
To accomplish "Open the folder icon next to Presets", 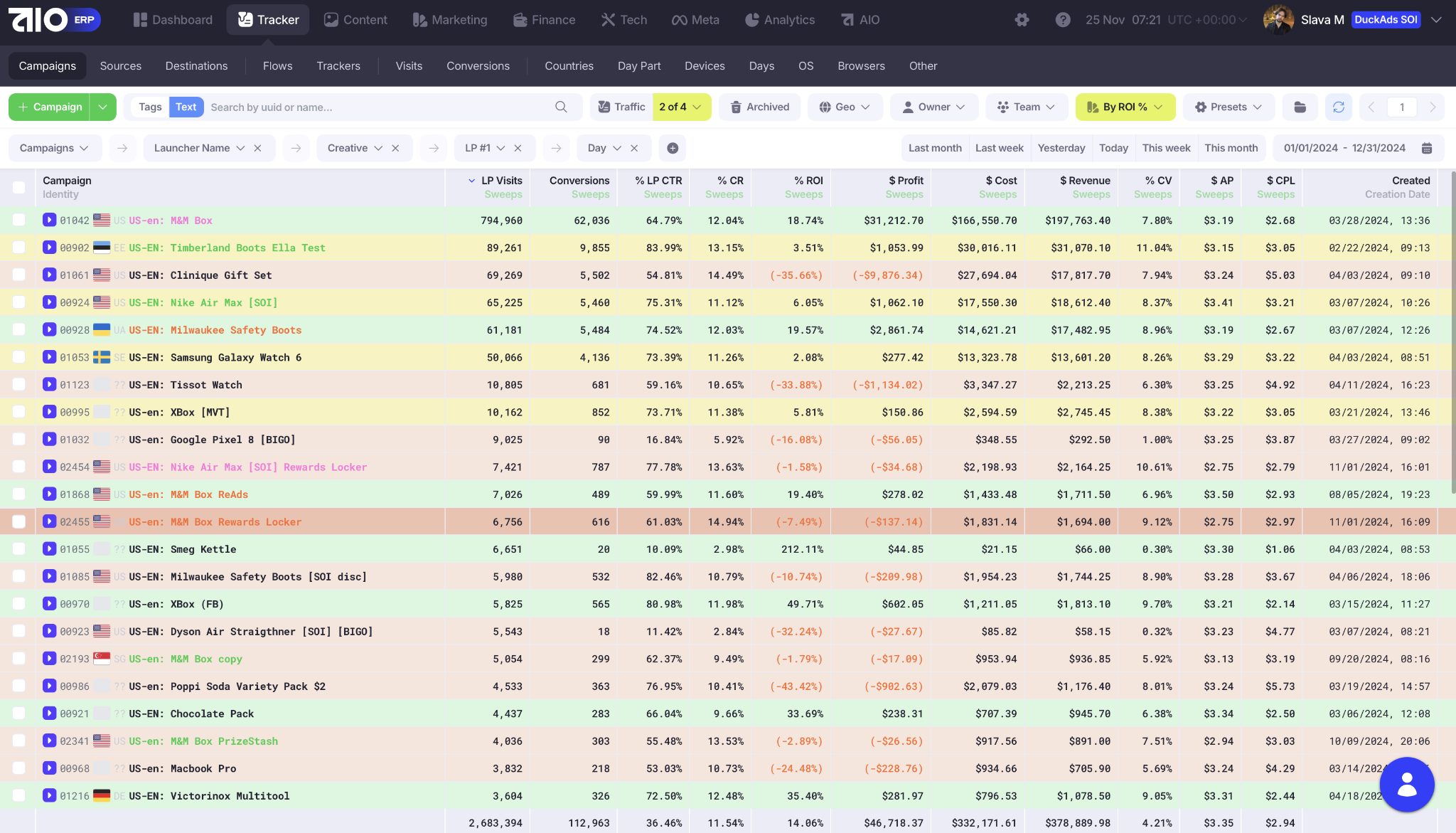I will click(1300, 107).
